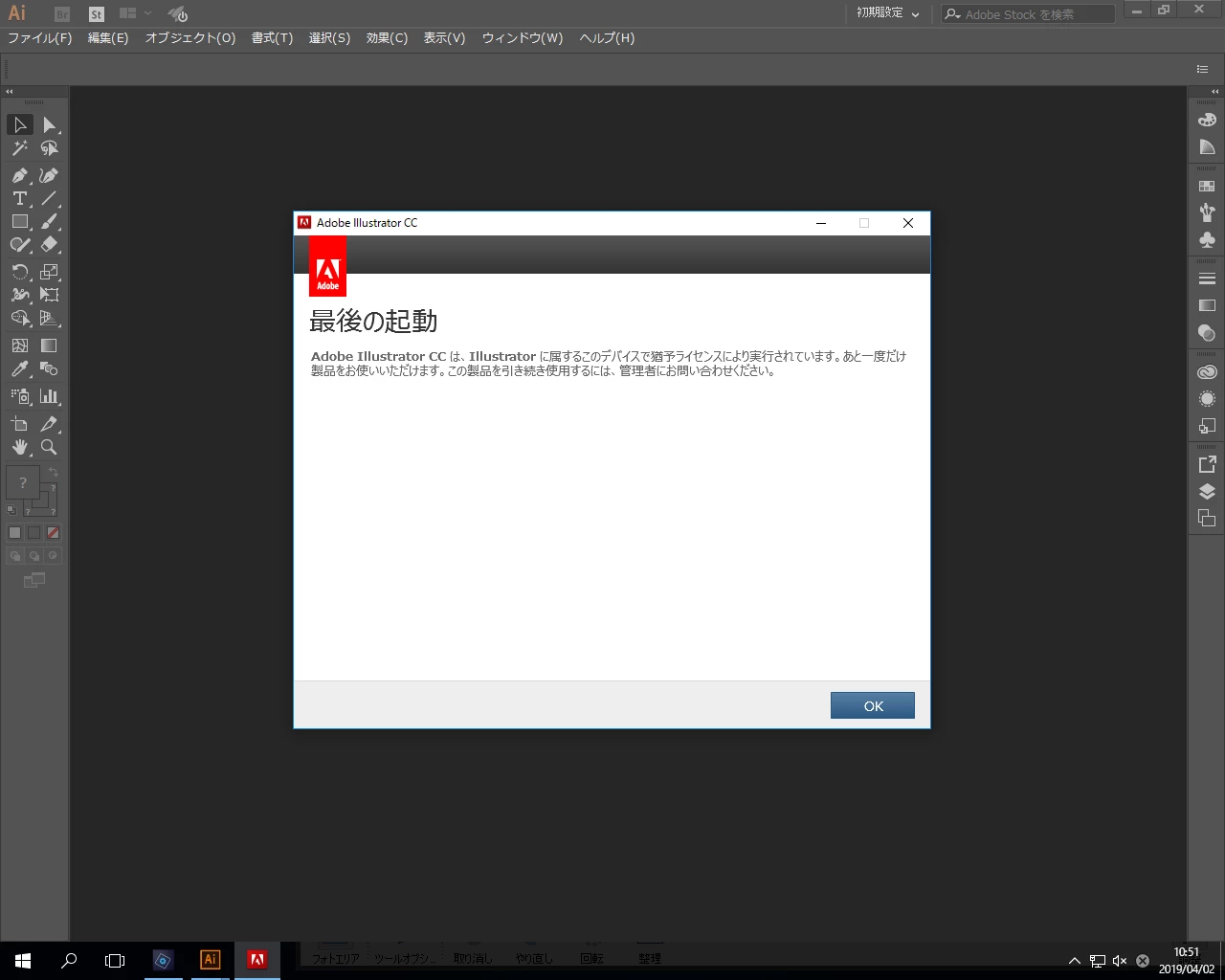Switch to solid Color mode button
The image size is (1225, 980).
(14, 533)
